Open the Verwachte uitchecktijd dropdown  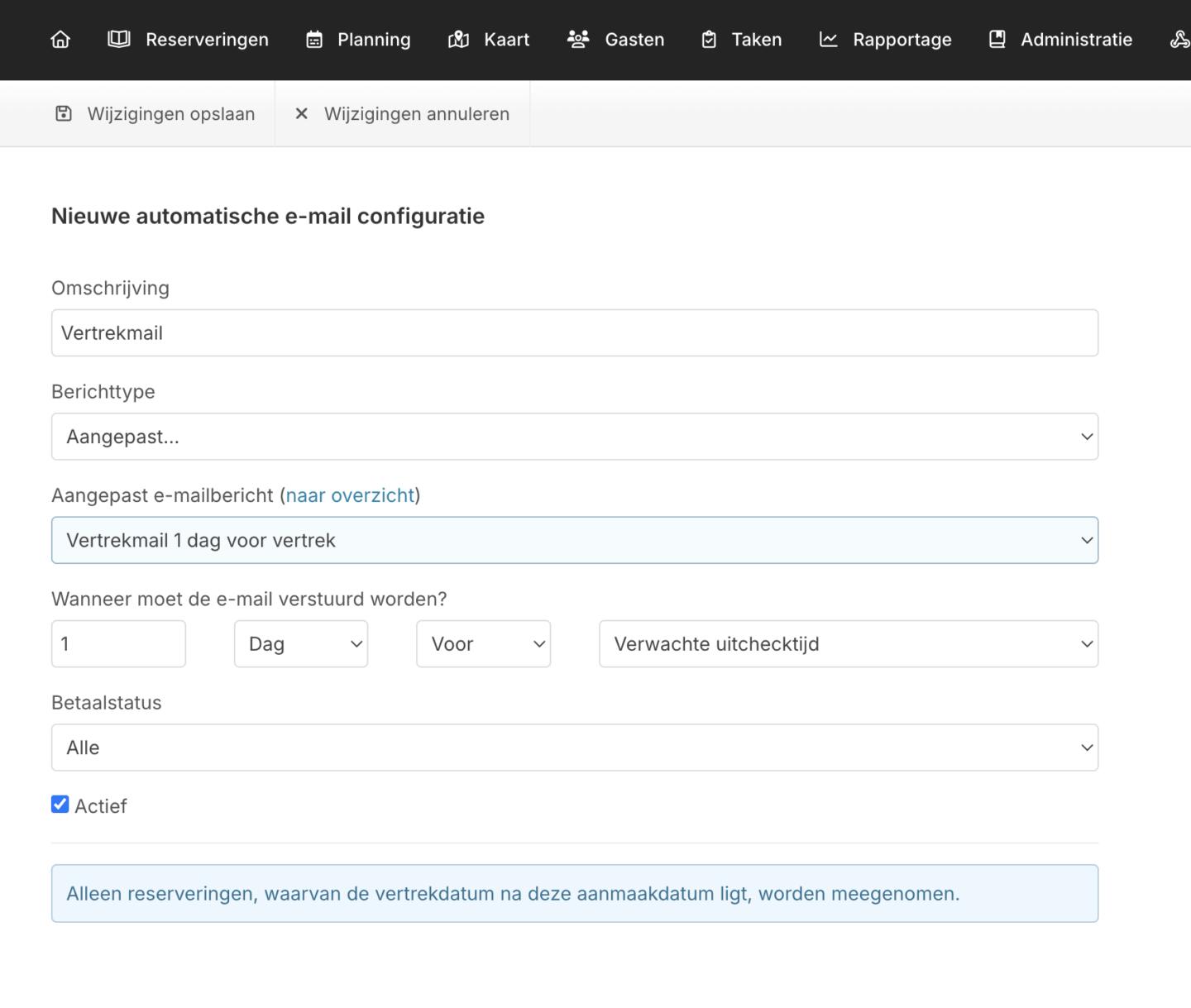pyautogui.click(x=848, y=644)
